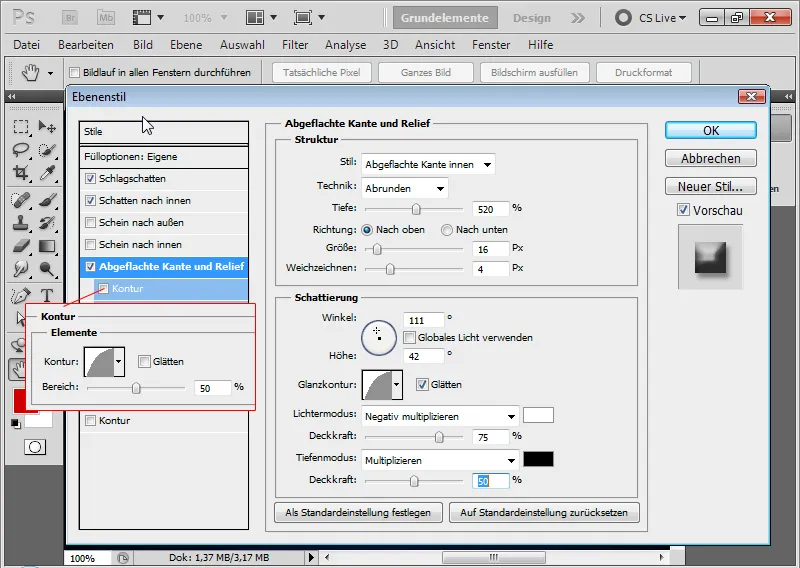The image size is (800, 568).
Task: Open the Stil dropdown Abgeflachte Kante innen
Action: point(428,164)
